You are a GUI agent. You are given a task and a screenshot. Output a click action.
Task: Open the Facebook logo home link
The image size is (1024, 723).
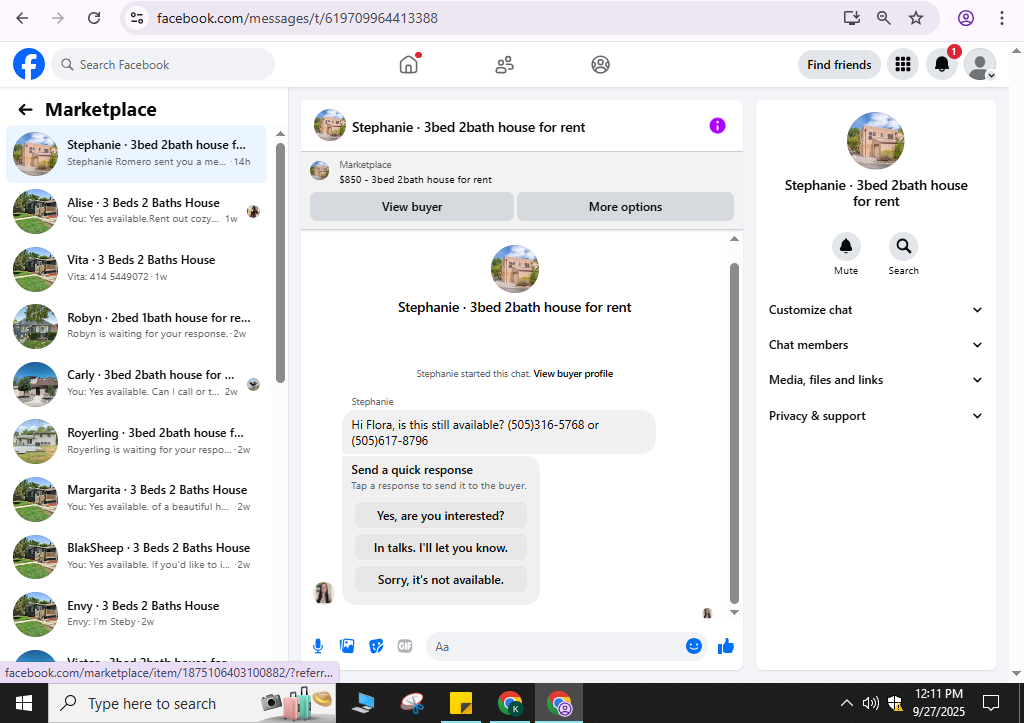click(29, 64)
